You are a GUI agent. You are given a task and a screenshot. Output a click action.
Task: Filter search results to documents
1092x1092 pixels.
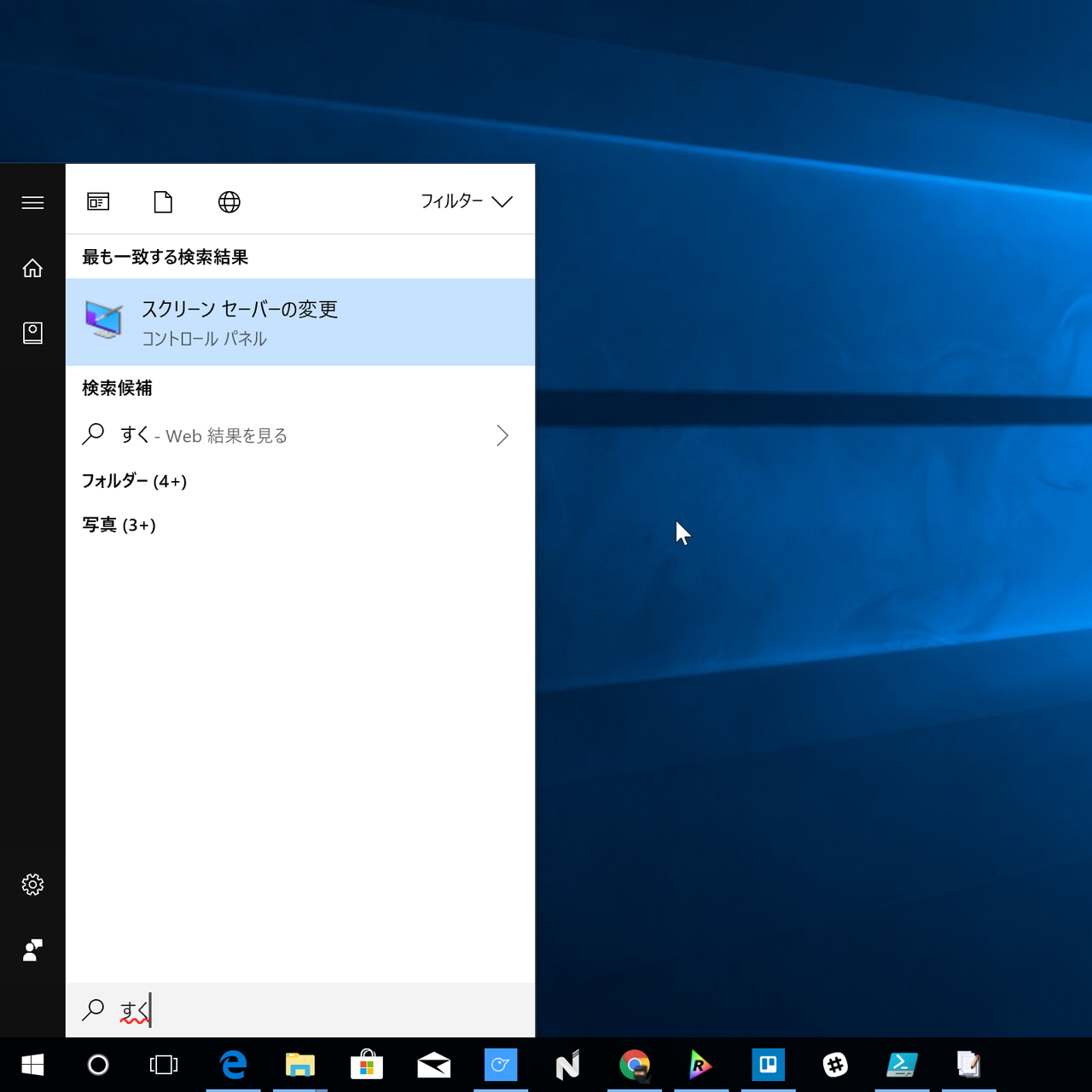[163, 202]
